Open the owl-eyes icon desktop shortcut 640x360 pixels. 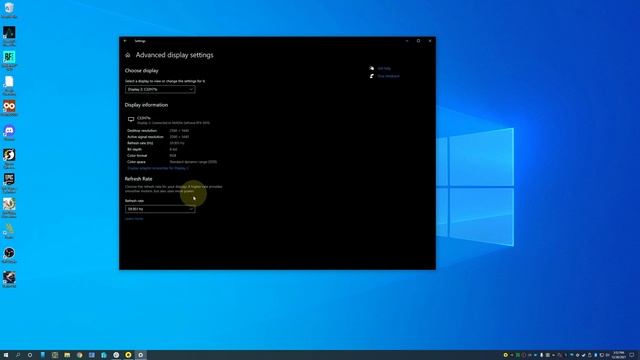(9, 108)
